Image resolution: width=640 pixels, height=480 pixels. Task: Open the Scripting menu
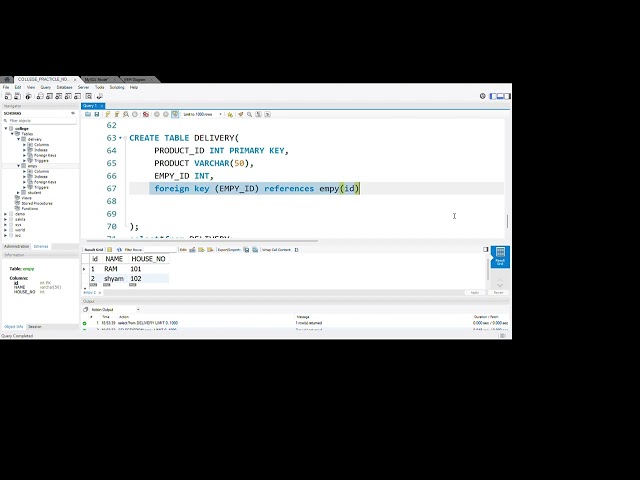point(117,87)
